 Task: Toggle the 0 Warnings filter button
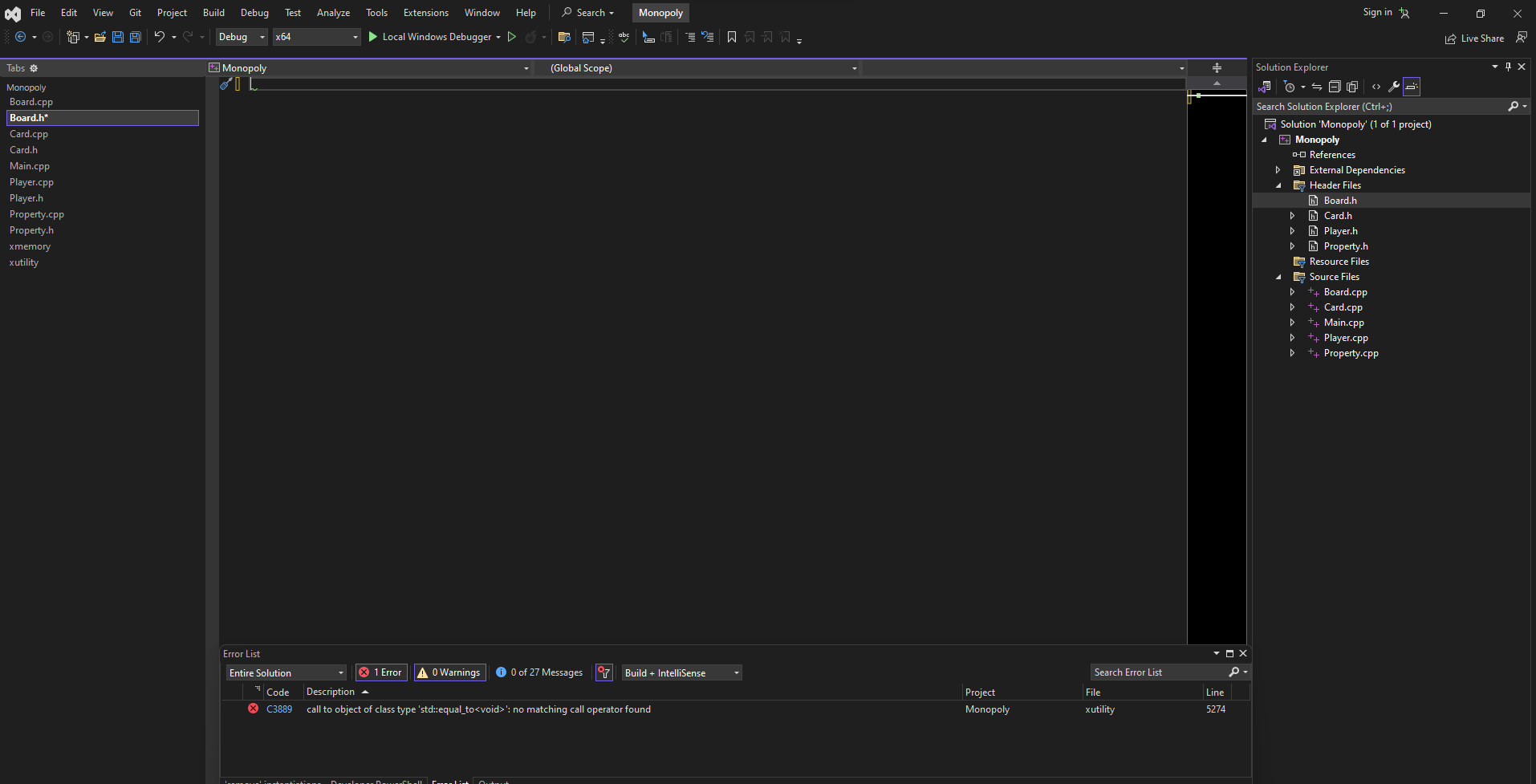point(449,672)
